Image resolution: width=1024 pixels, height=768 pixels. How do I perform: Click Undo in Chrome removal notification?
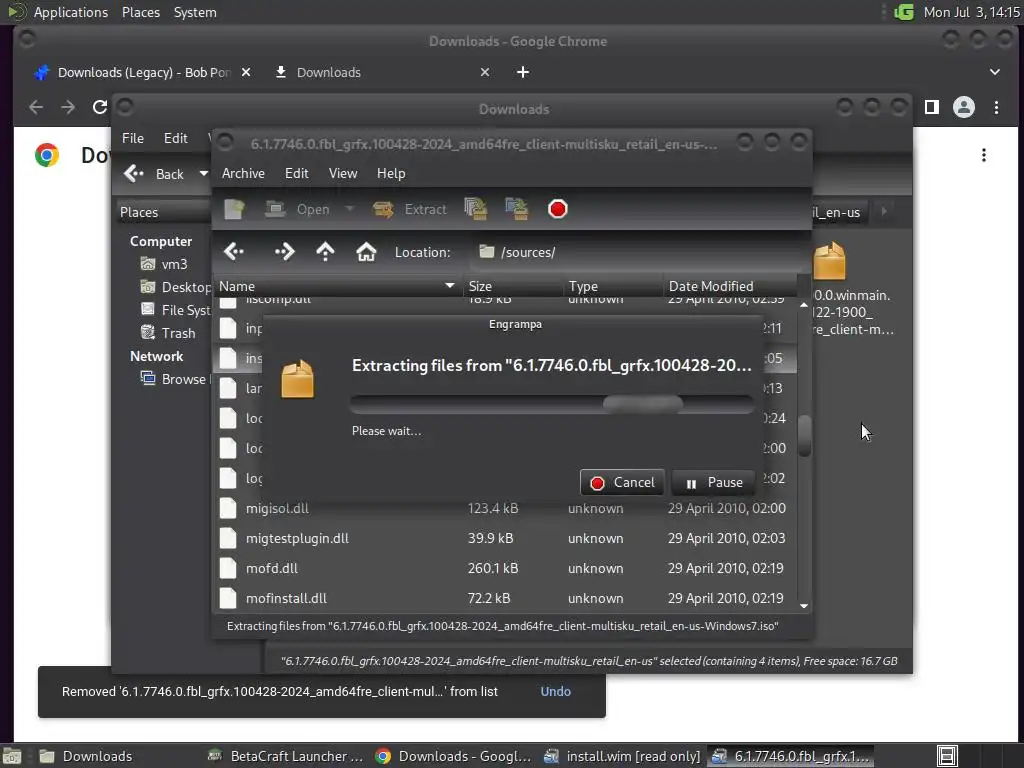pyautogui.click(x=555, y=692)
